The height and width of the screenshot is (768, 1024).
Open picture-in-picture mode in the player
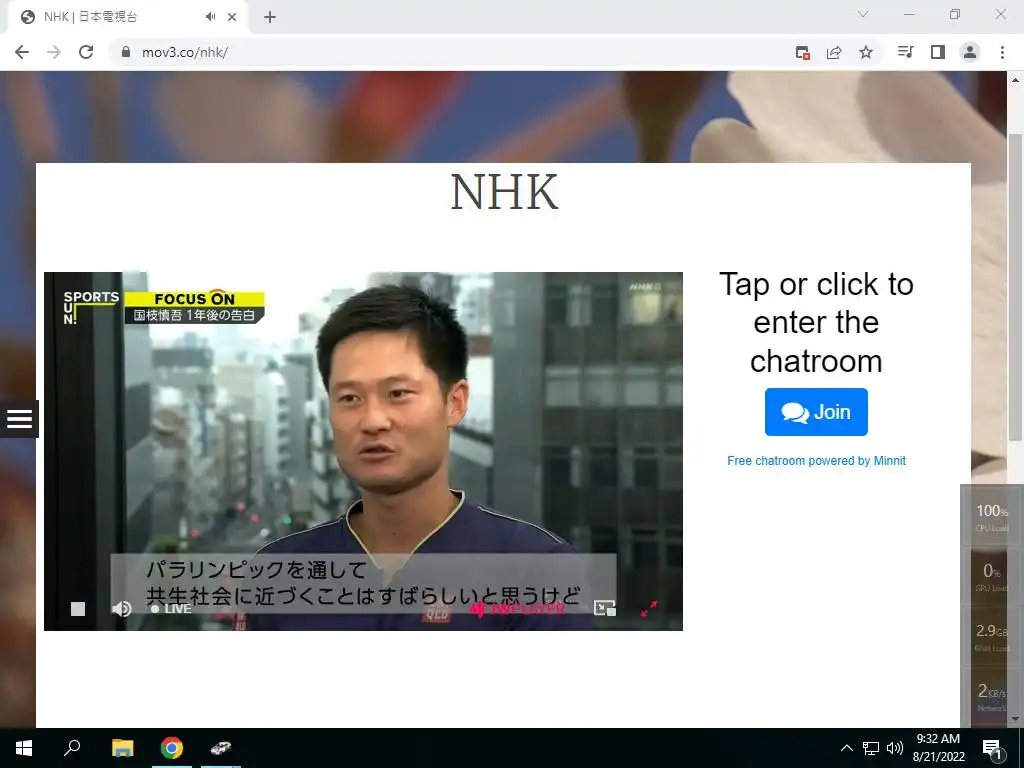click(605, 609)
